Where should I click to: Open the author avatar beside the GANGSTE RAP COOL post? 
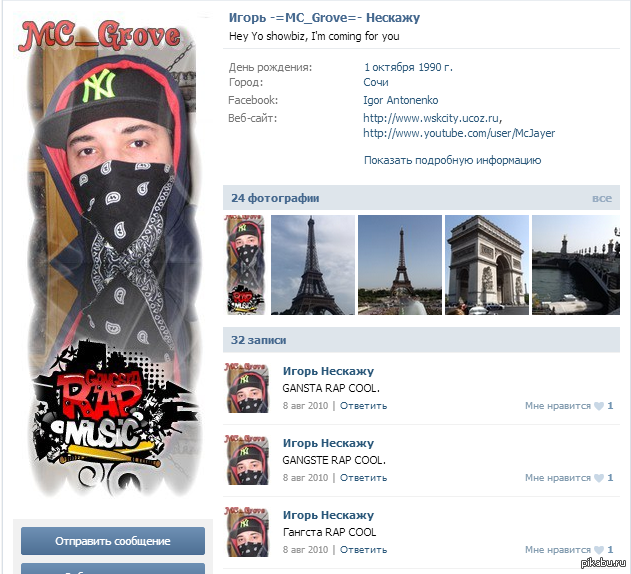[247, 461]
